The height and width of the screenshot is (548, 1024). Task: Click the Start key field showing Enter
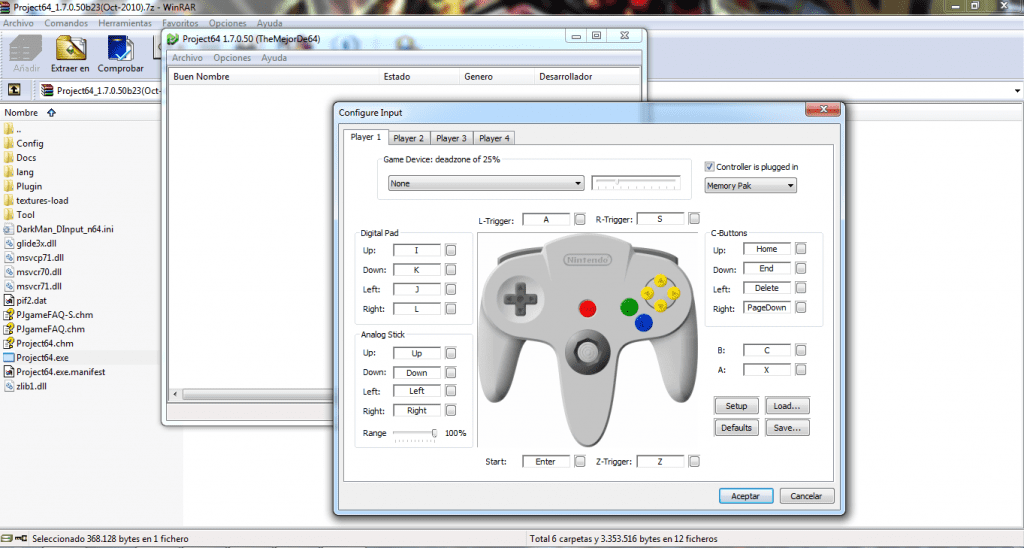[x=545, y=461]
